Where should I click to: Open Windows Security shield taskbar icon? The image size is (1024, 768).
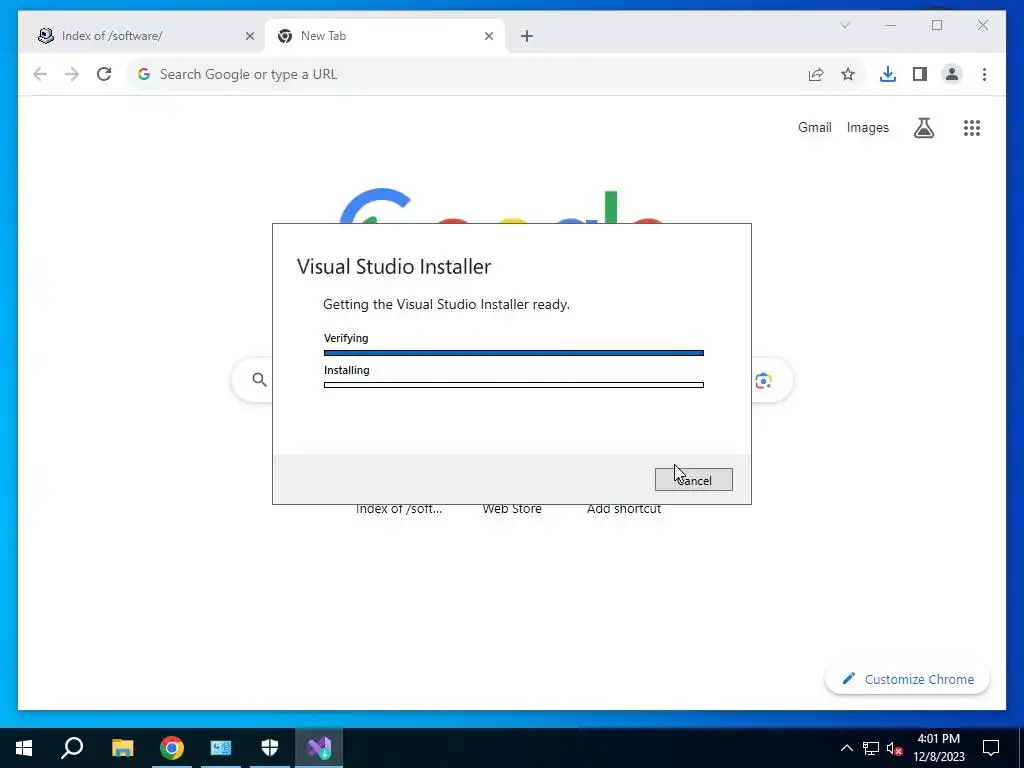(x=270, y=748)
